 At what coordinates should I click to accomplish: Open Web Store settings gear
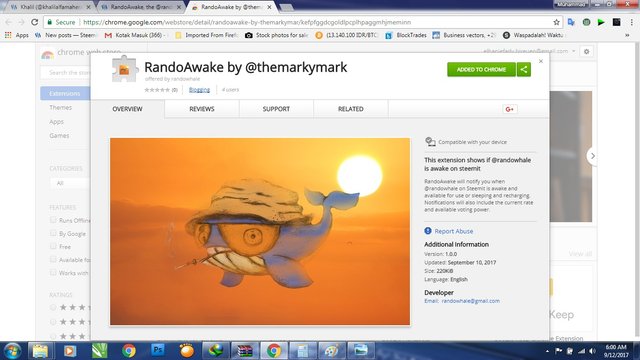[587, 51]
